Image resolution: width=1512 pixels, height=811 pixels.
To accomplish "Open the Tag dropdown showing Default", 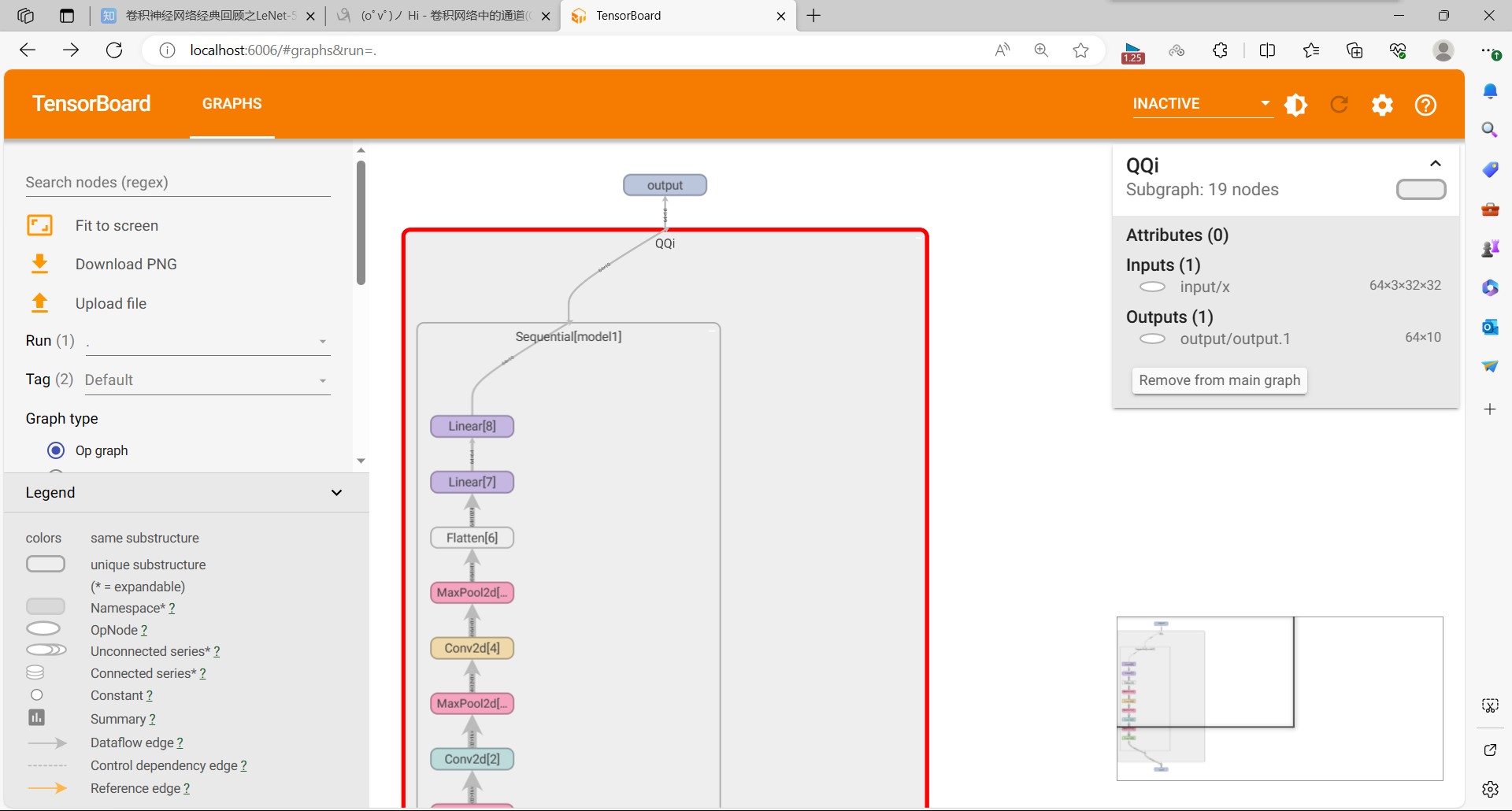I will point(208,380).
